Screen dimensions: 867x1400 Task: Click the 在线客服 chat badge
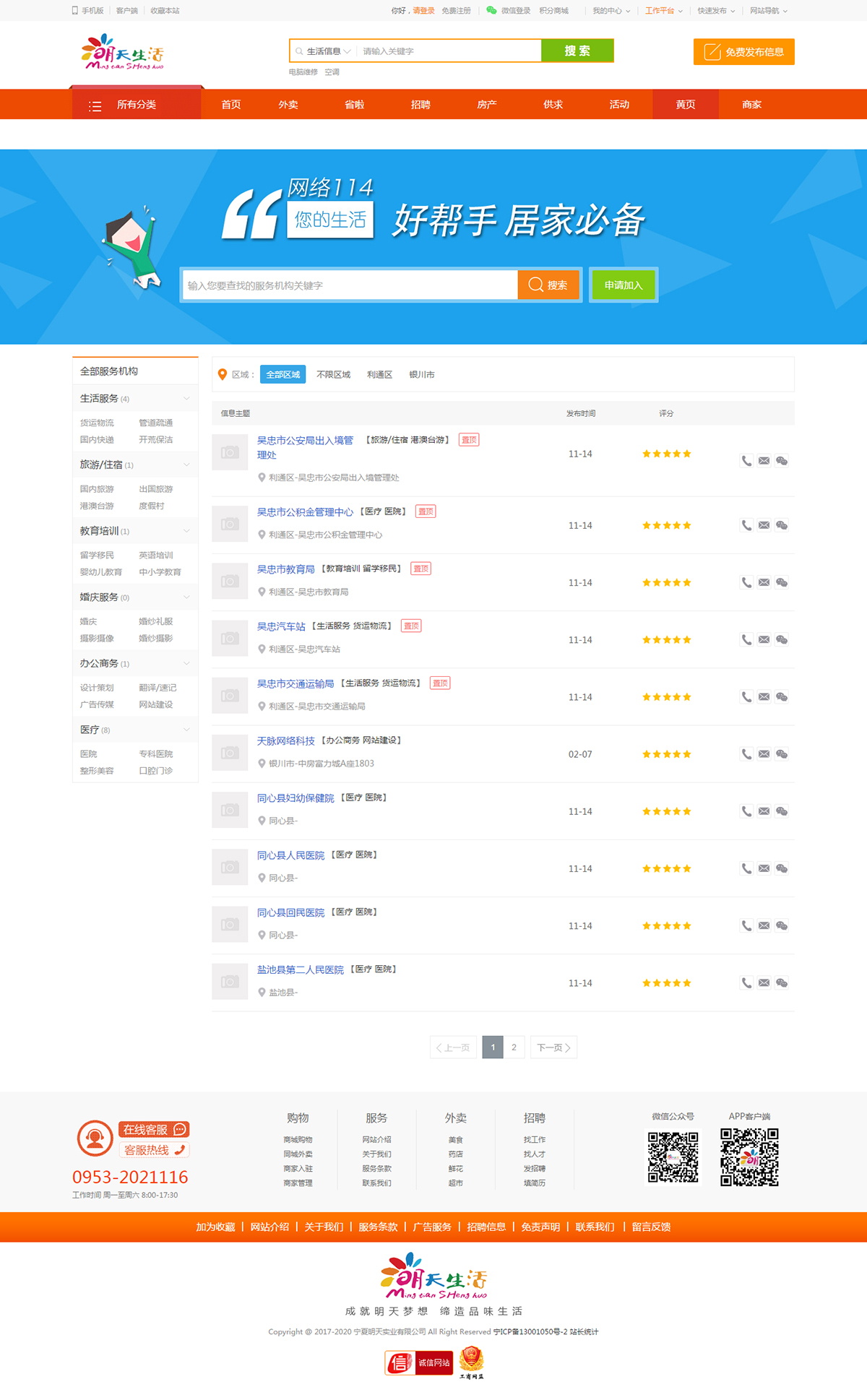coord(154,1129)
